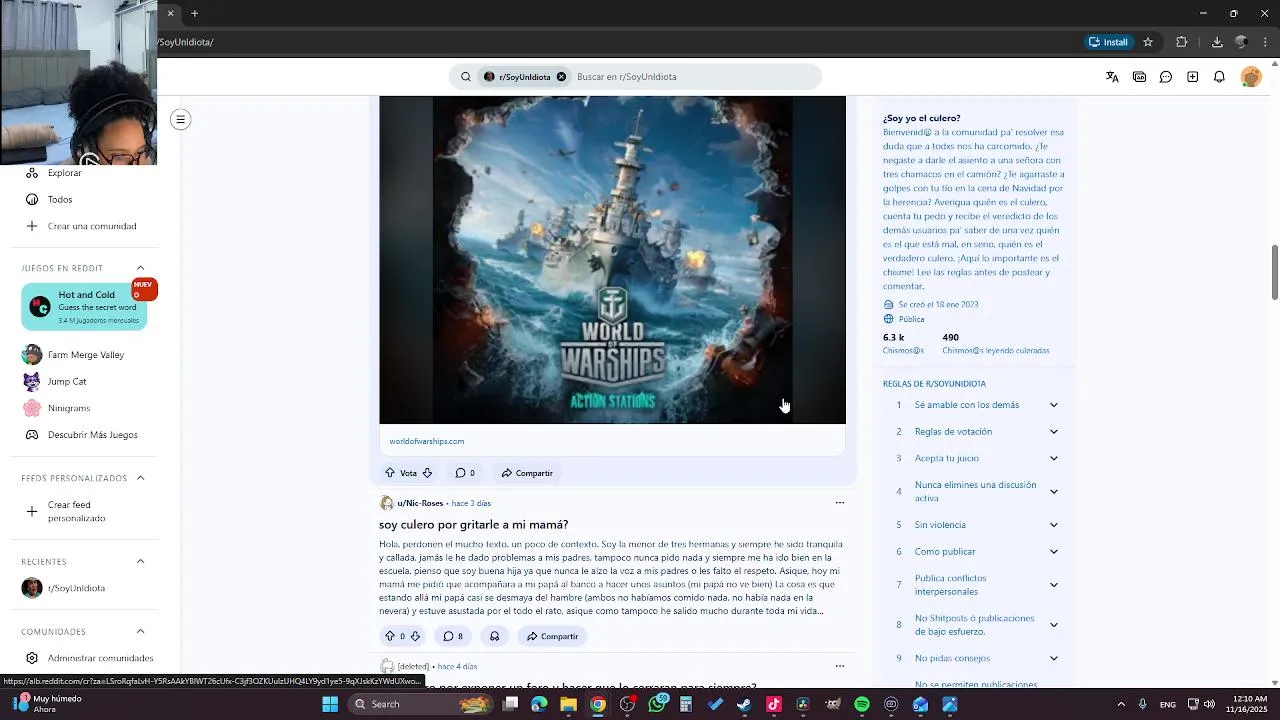This screenshot has width=1280, height=720.
Task: Share the World of Warships ad post
Action: (x=527, y=473)
